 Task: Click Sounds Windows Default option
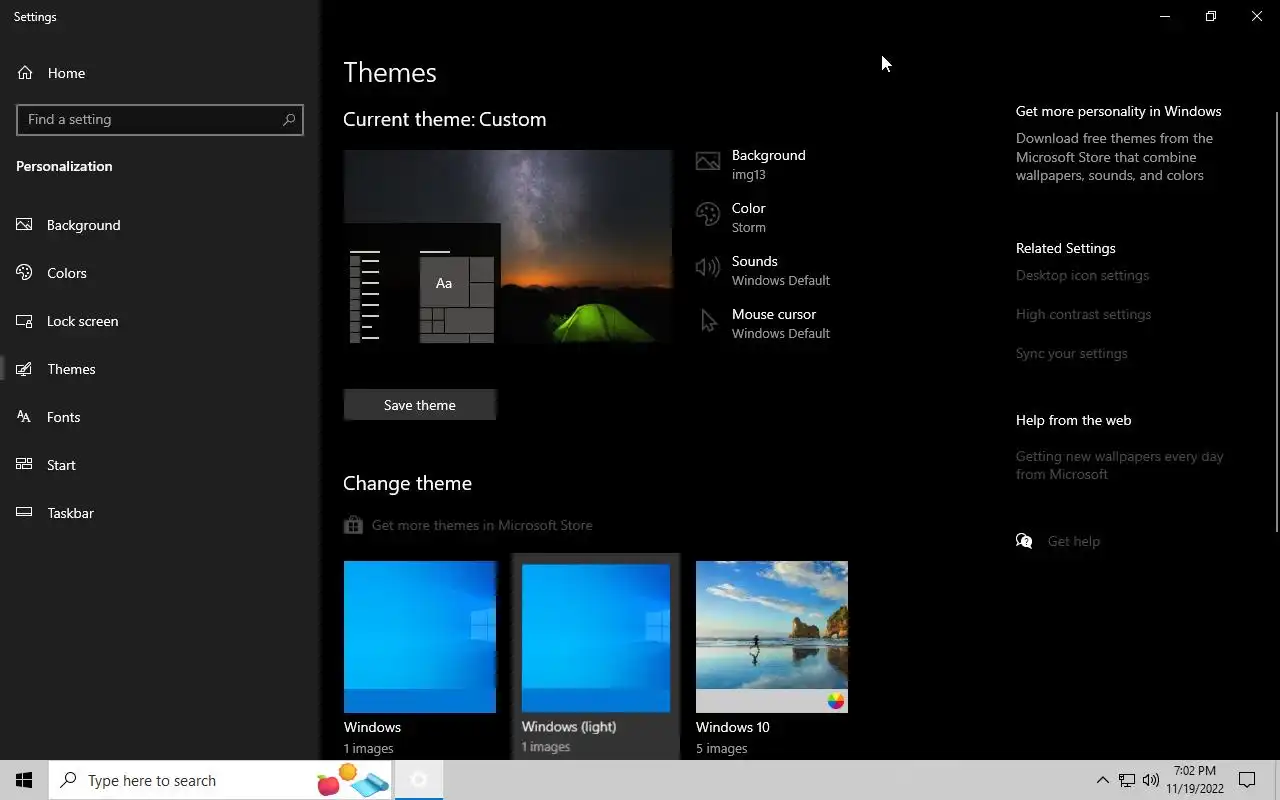tap(780, 270)
